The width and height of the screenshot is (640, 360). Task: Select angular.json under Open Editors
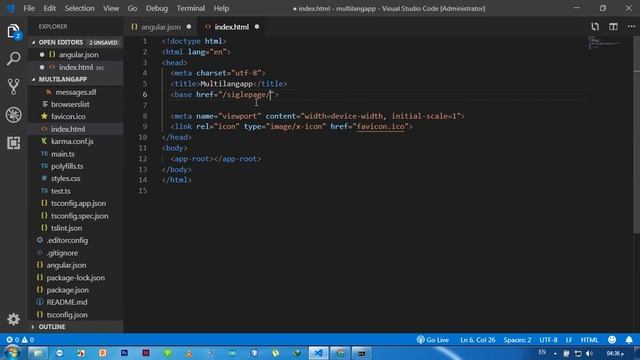(x=76, y=55)
